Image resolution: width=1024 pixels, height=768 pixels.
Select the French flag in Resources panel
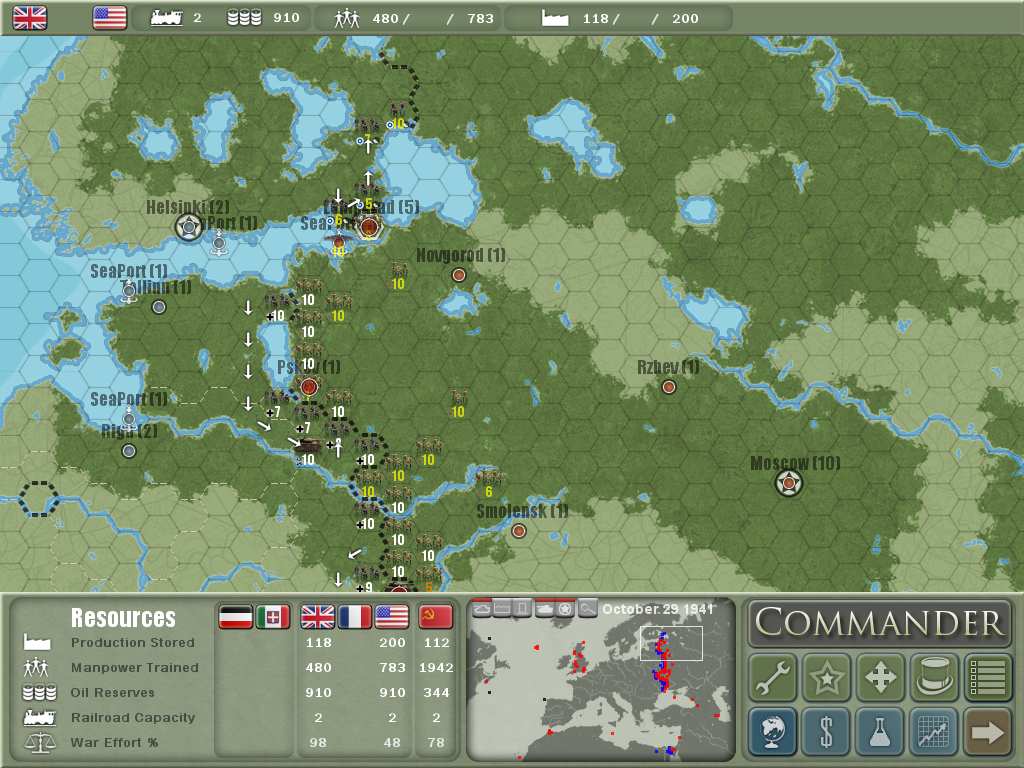coord(355,616)
